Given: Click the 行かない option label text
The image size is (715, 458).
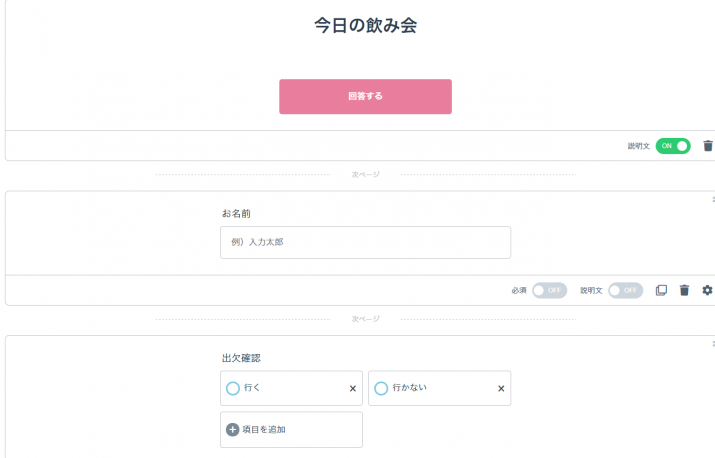Looking at the screenshot, I should 410,388.
